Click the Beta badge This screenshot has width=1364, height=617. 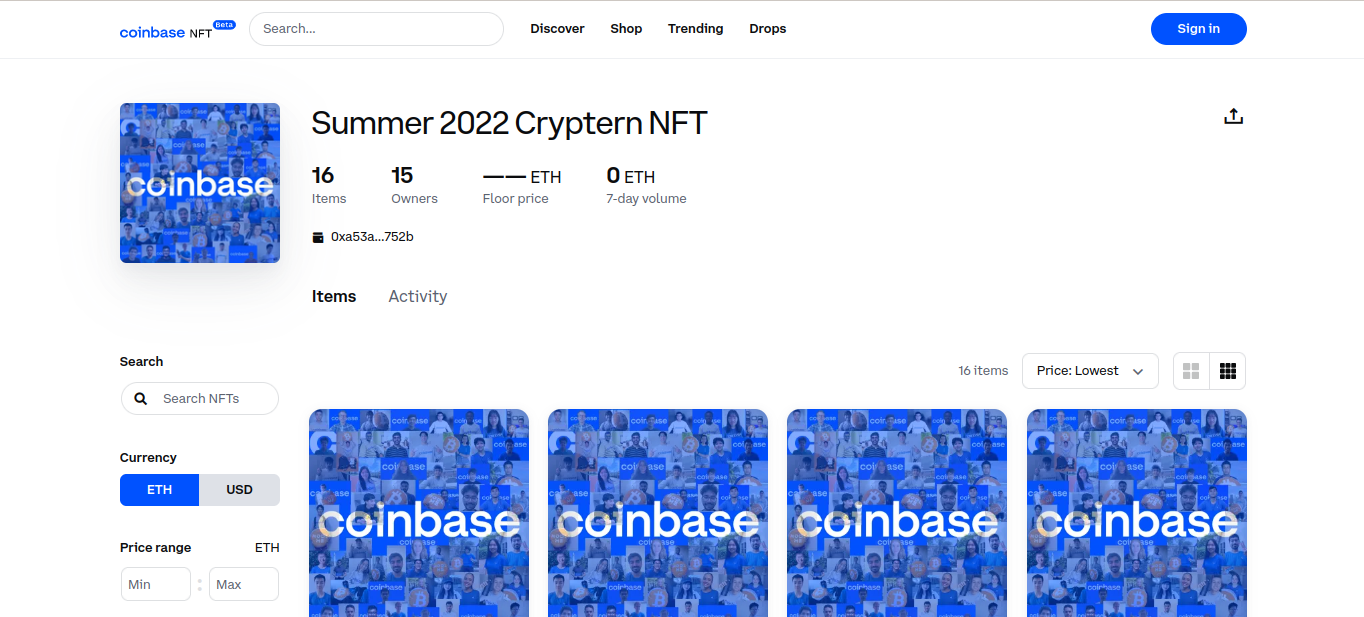[224, 24]
